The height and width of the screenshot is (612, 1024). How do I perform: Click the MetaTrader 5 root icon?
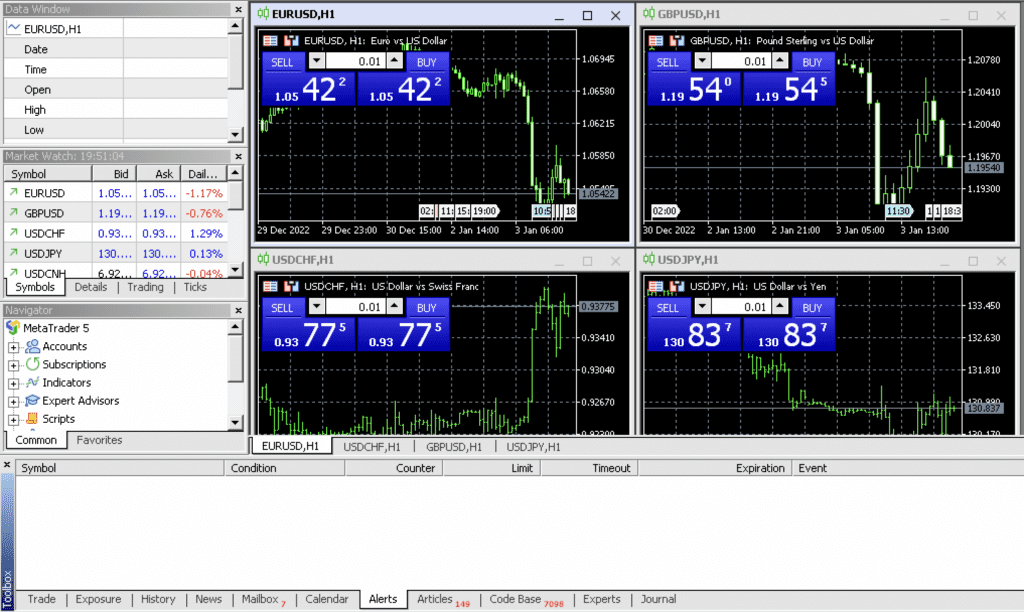tap(12, 328)
